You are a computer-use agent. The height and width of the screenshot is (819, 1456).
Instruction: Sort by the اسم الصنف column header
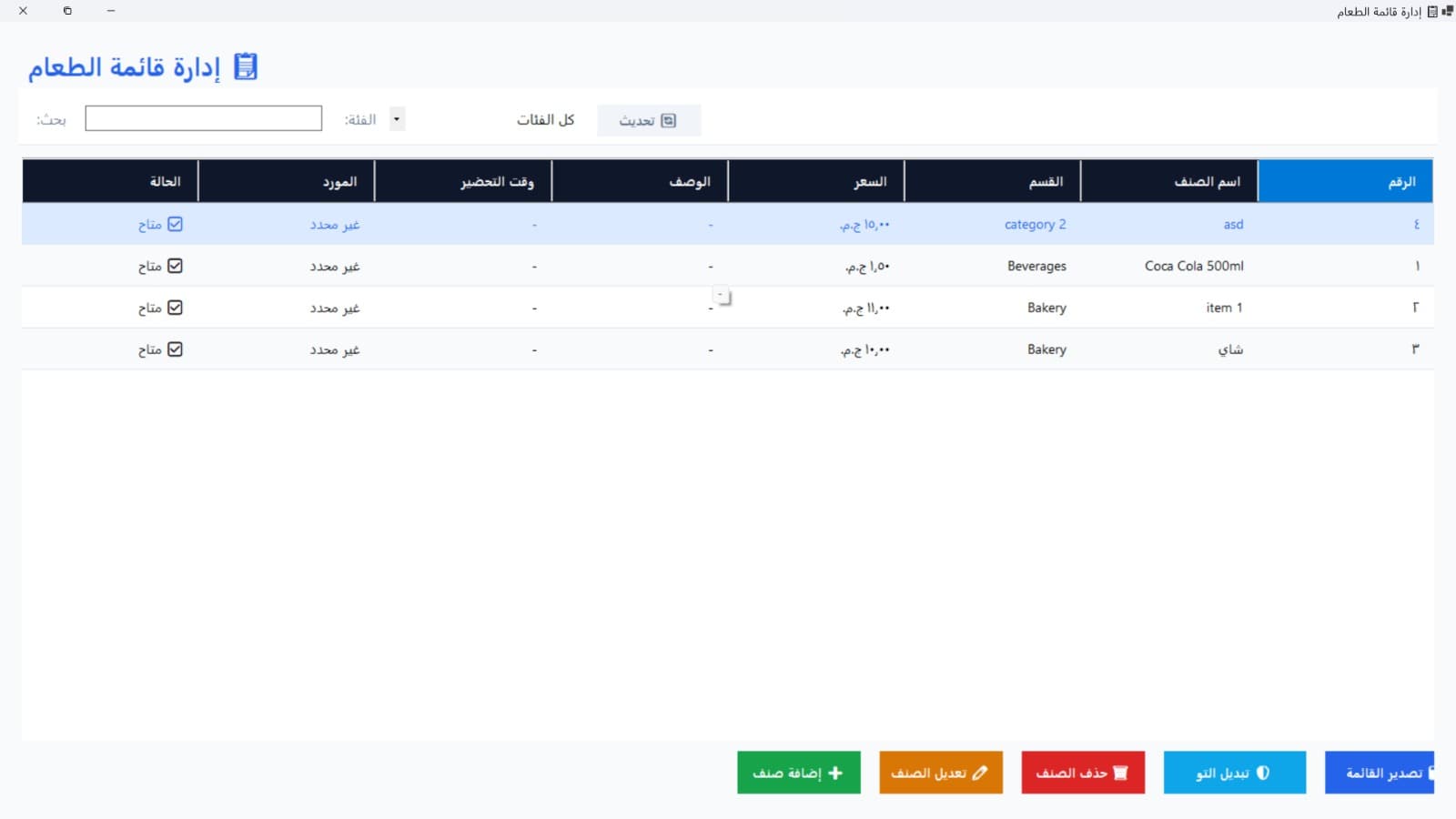pos(1169,181)
